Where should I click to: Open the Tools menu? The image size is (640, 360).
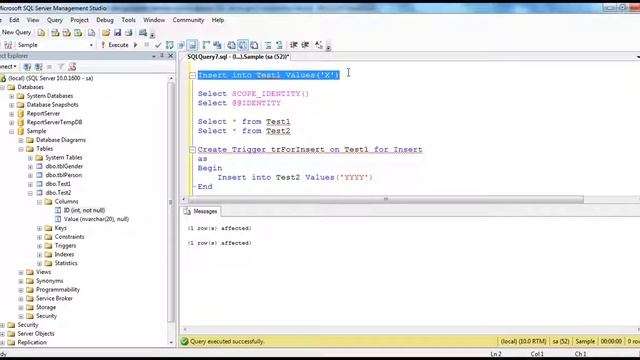(x=128, y=20)
